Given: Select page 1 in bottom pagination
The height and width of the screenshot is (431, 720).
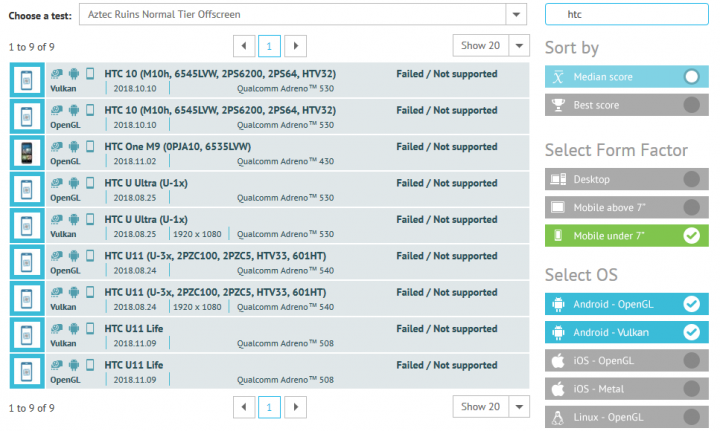Looking at the screenshot, I should [270, 407].
